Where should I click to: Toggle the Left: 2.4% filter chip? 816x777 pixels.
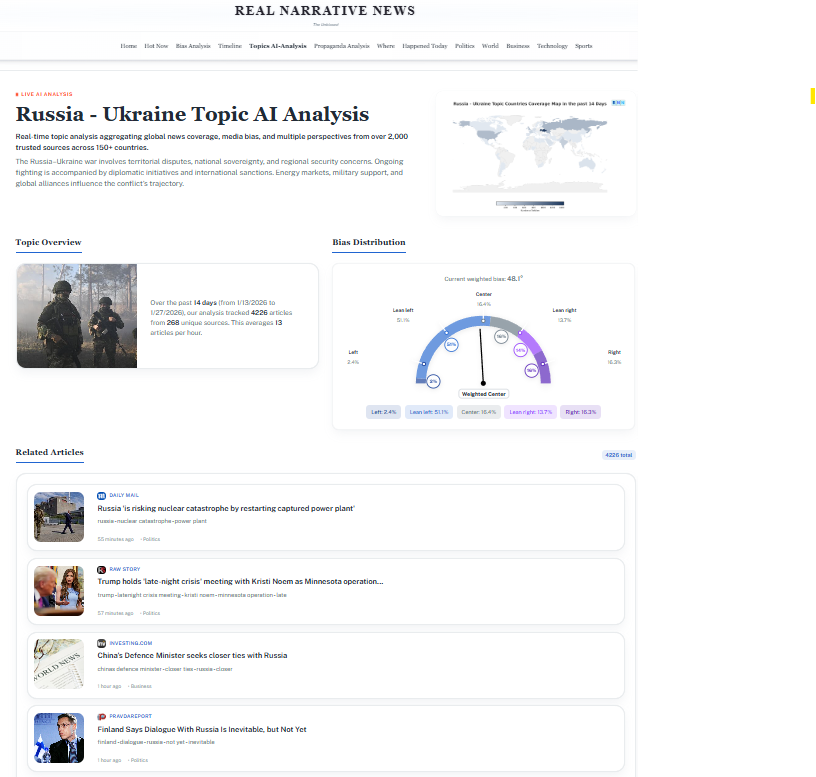click(x=384, y=411)
